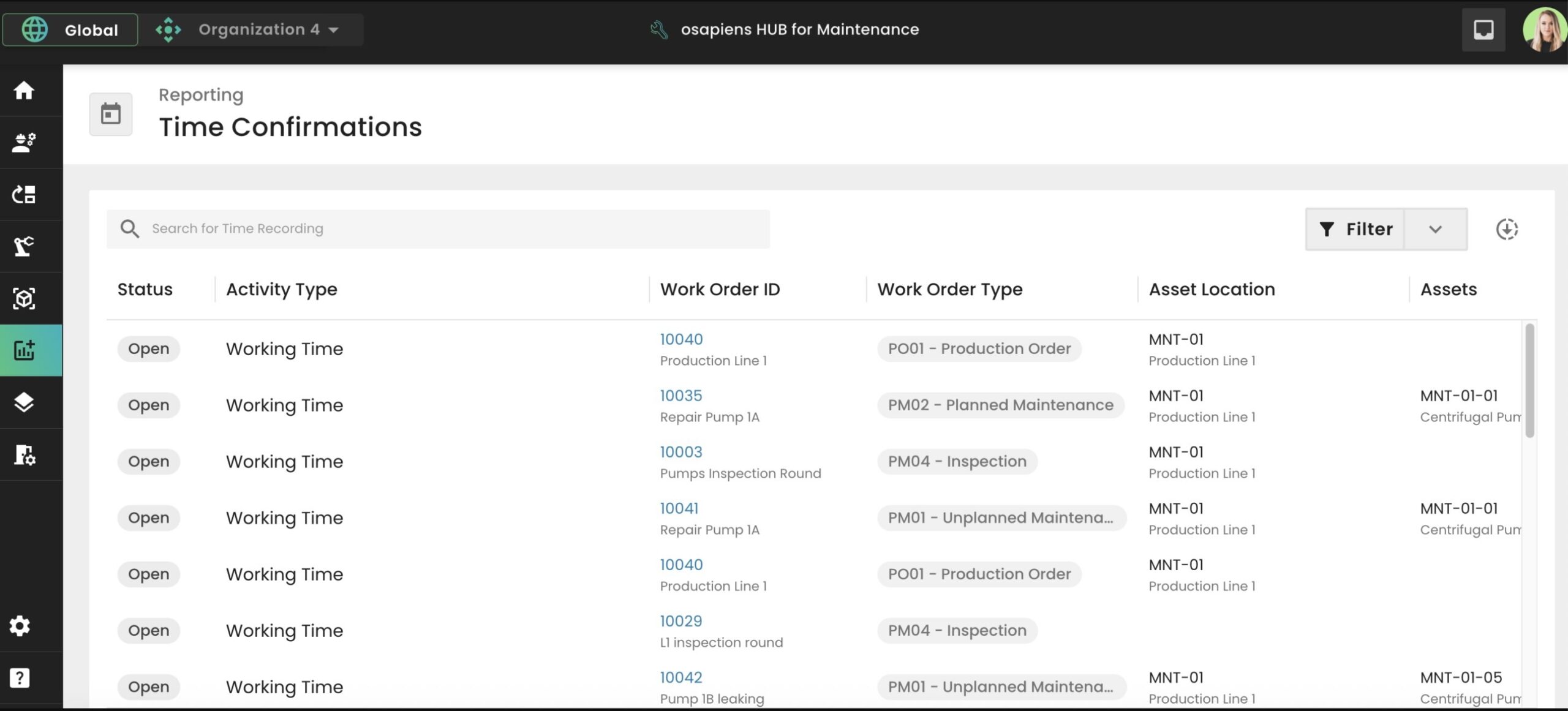Click the wrench icon next to osapiens HUB title
The width and height of the screenshot is (1568, 711).
coord(657,28)
